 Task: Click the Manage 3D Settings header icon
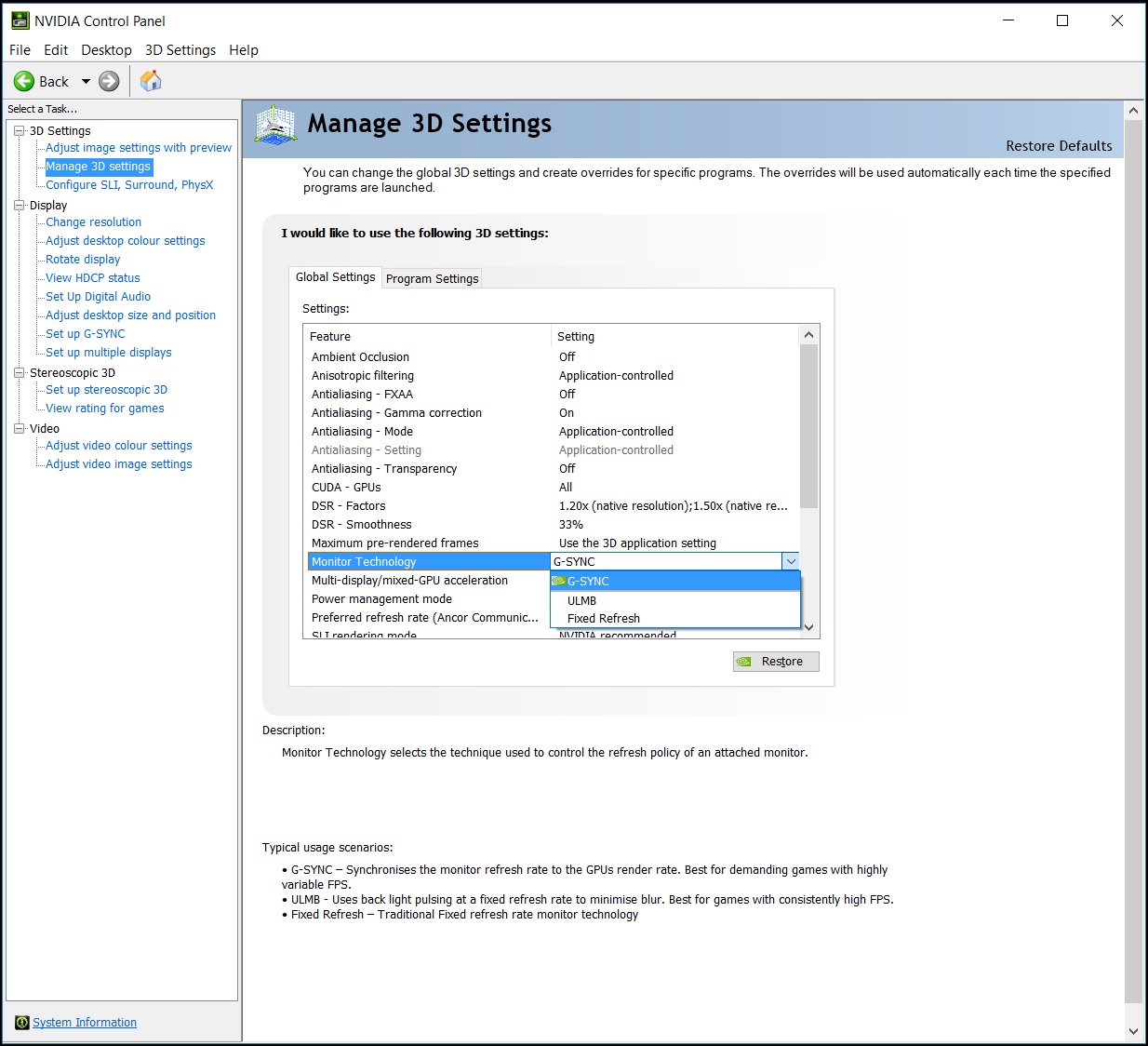point(276,125)
